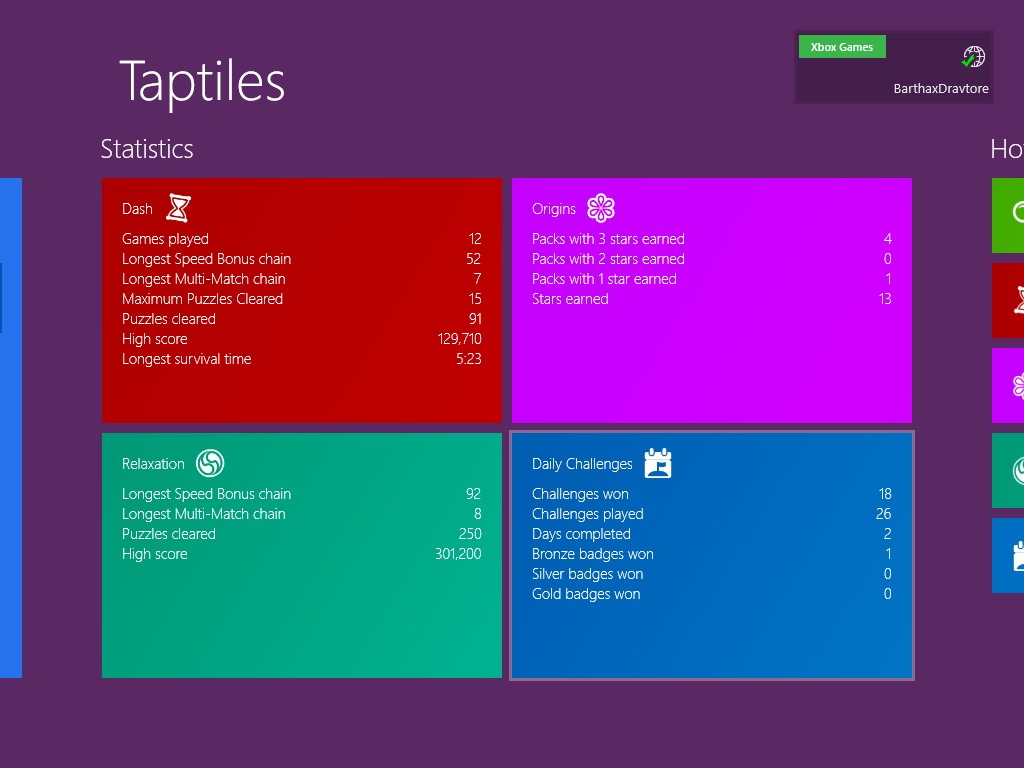Open the red Dash tile at right edge
Image resolution: width=1024 pixels, height=768 pixels.
[x=1008, y=300]
